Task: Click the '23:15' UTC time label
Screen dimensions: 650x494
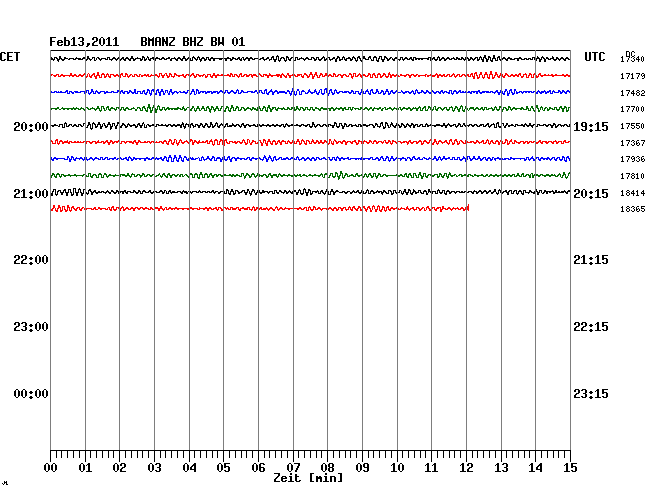Action: click(x=591, y=394)
